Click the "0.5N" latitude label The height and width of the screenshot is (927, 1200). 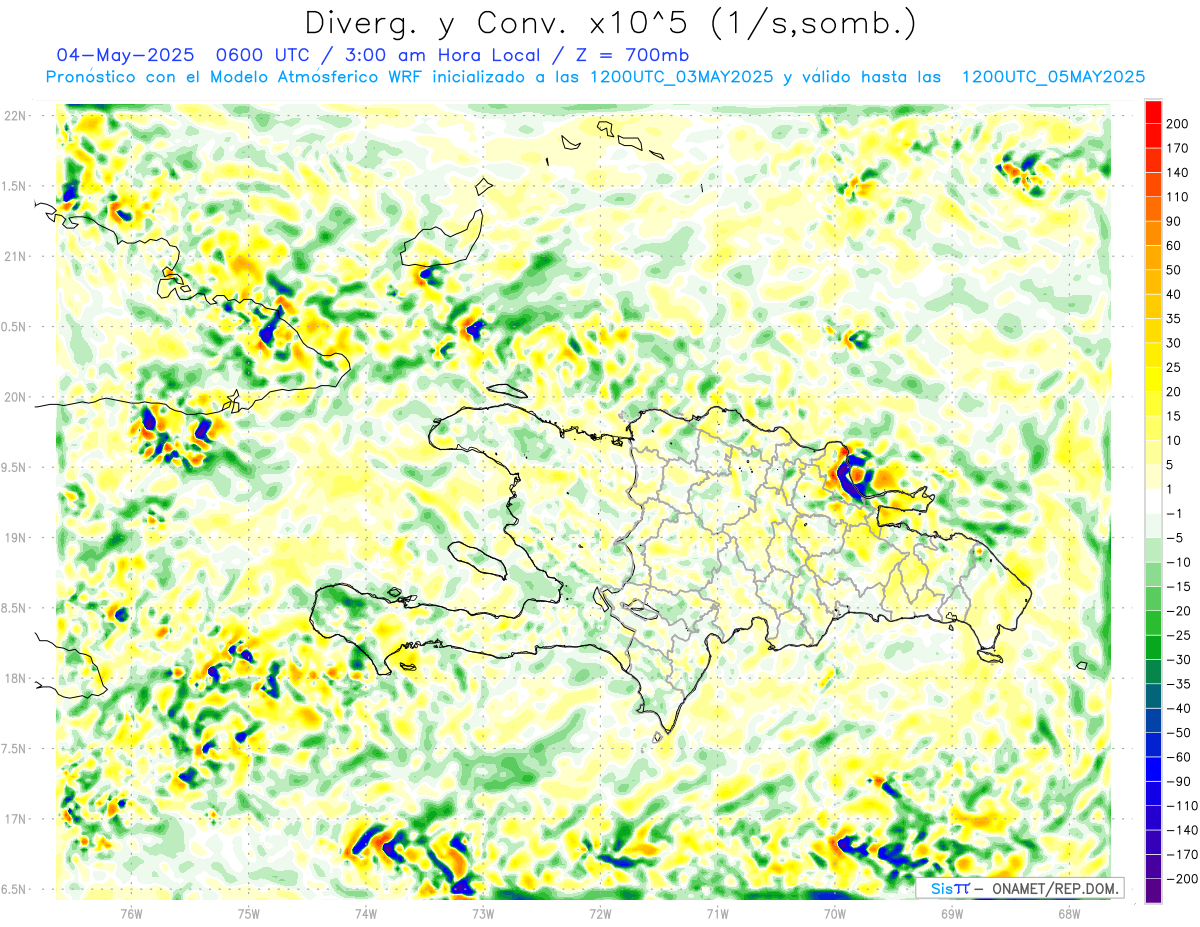coord(14,327)
